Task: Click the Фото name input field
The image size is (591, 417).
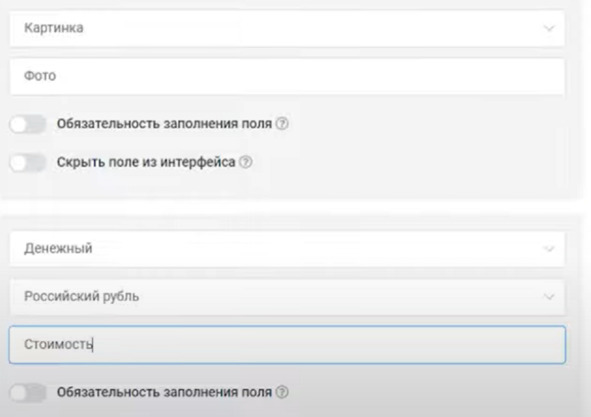Action: (287, 76)
